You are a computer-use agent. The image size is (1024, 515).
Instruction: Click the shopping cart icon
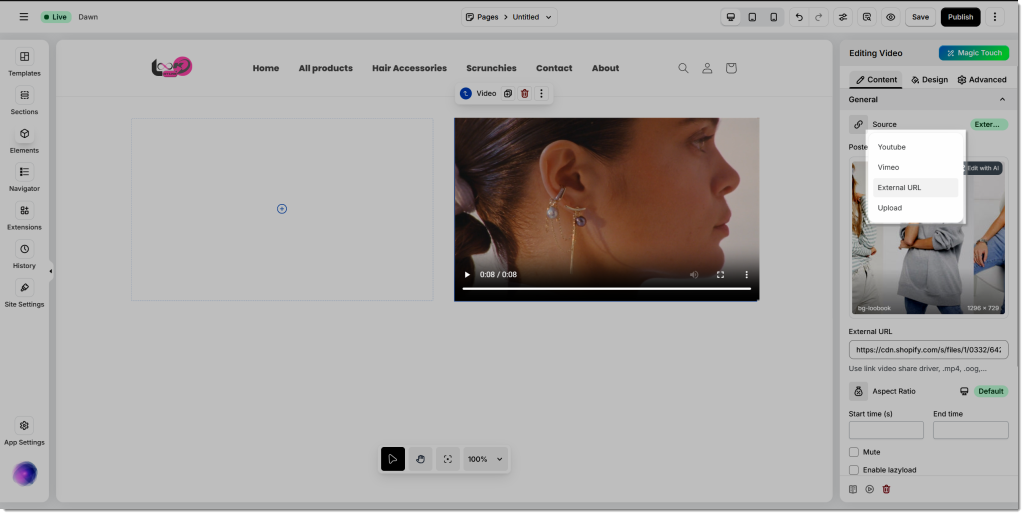coord(731,68)
